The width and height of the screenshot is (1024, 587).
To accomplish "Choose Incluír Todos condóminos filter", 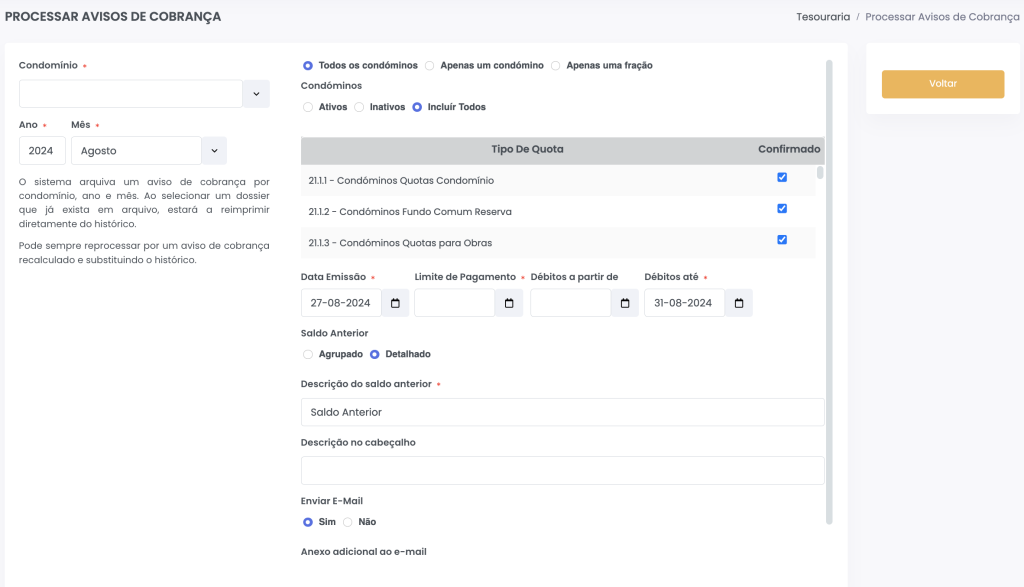I will tap(417, 107).
